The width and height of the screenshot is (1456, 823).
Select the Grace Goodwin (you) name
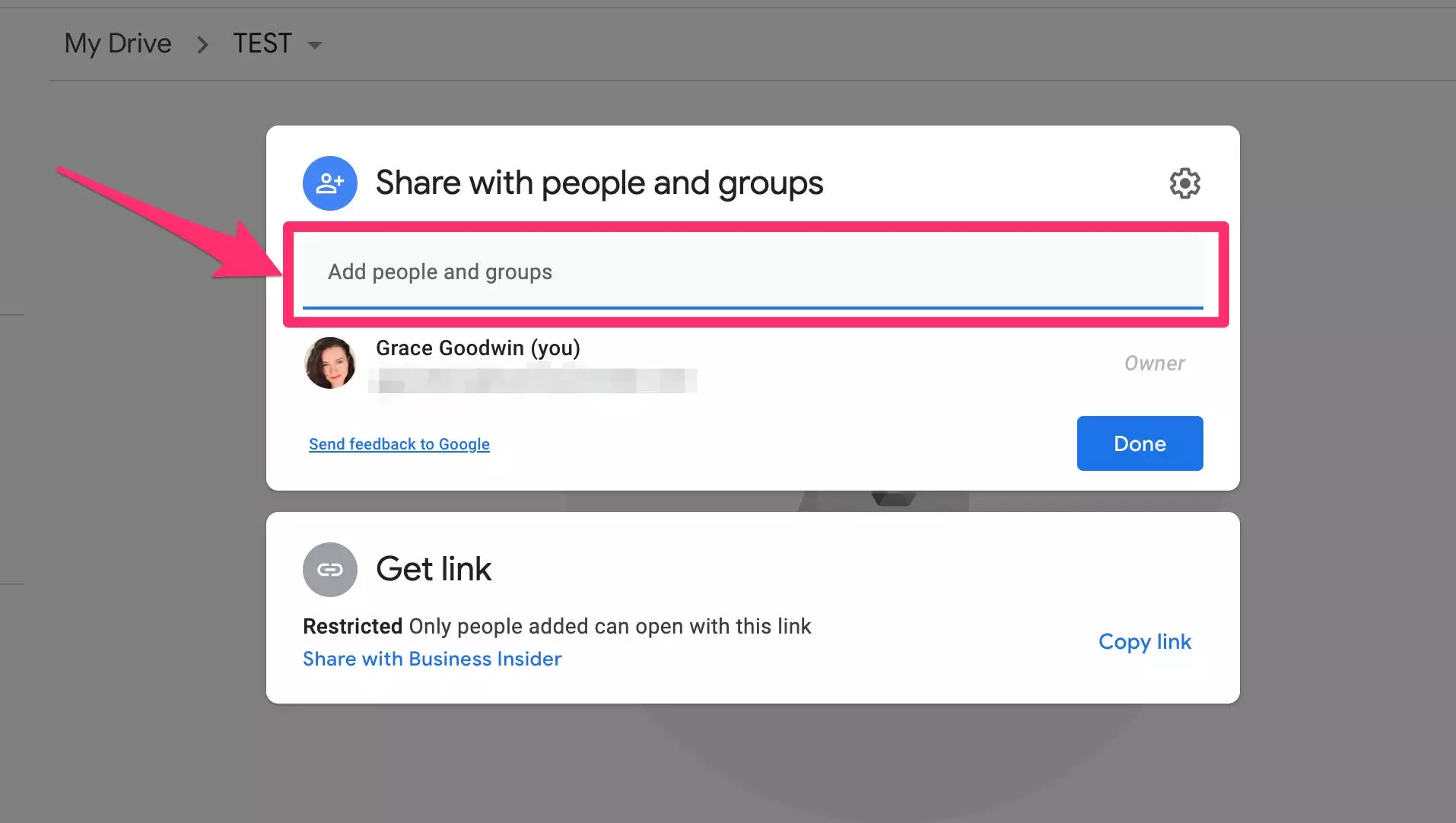click(x=478, y=348)
